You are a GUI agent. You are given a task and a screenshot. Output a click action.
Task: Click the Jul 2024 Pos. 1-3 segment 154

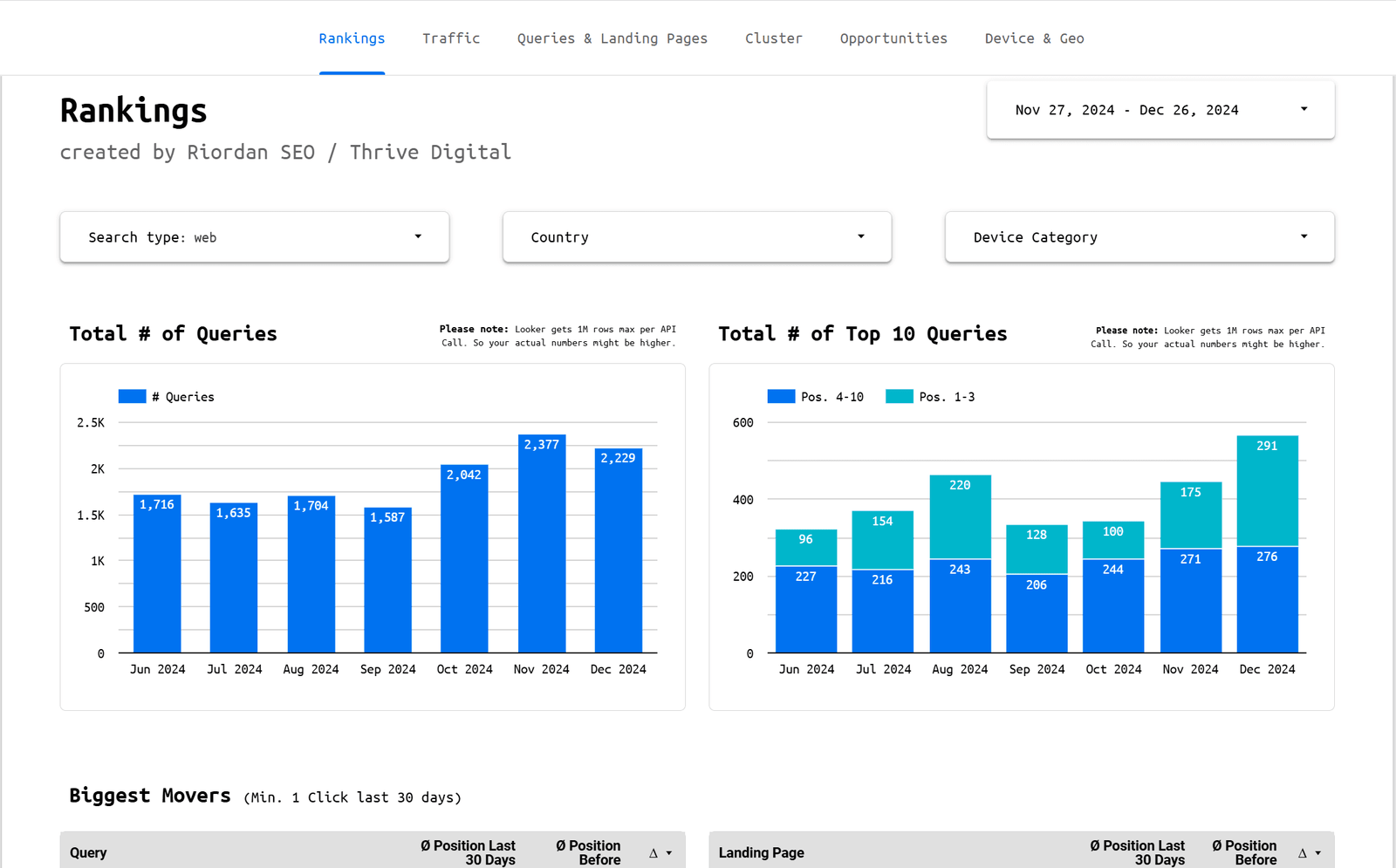tap(883, 541)
